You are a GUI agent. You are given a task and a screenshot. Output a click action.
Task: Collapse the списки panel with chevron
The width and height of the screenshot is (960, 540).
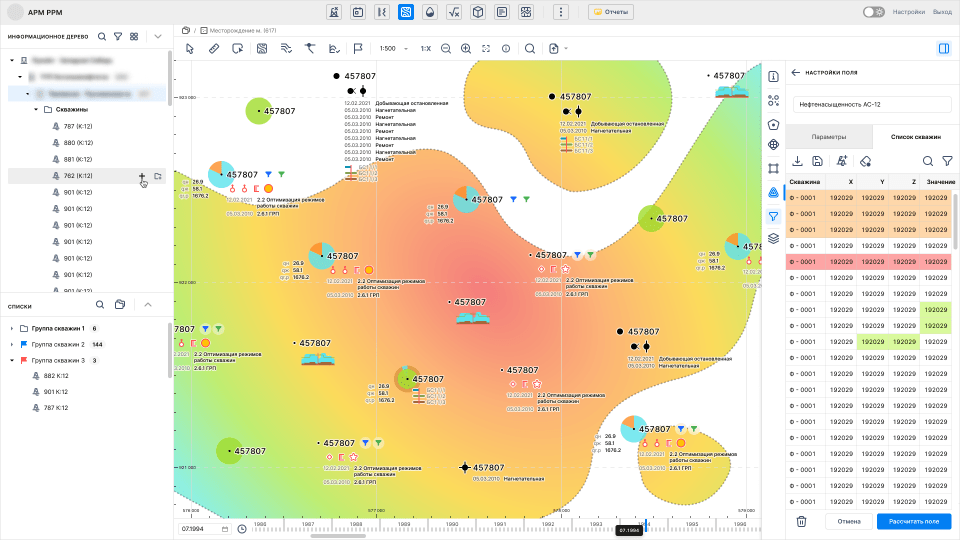[x=148, y=305]
